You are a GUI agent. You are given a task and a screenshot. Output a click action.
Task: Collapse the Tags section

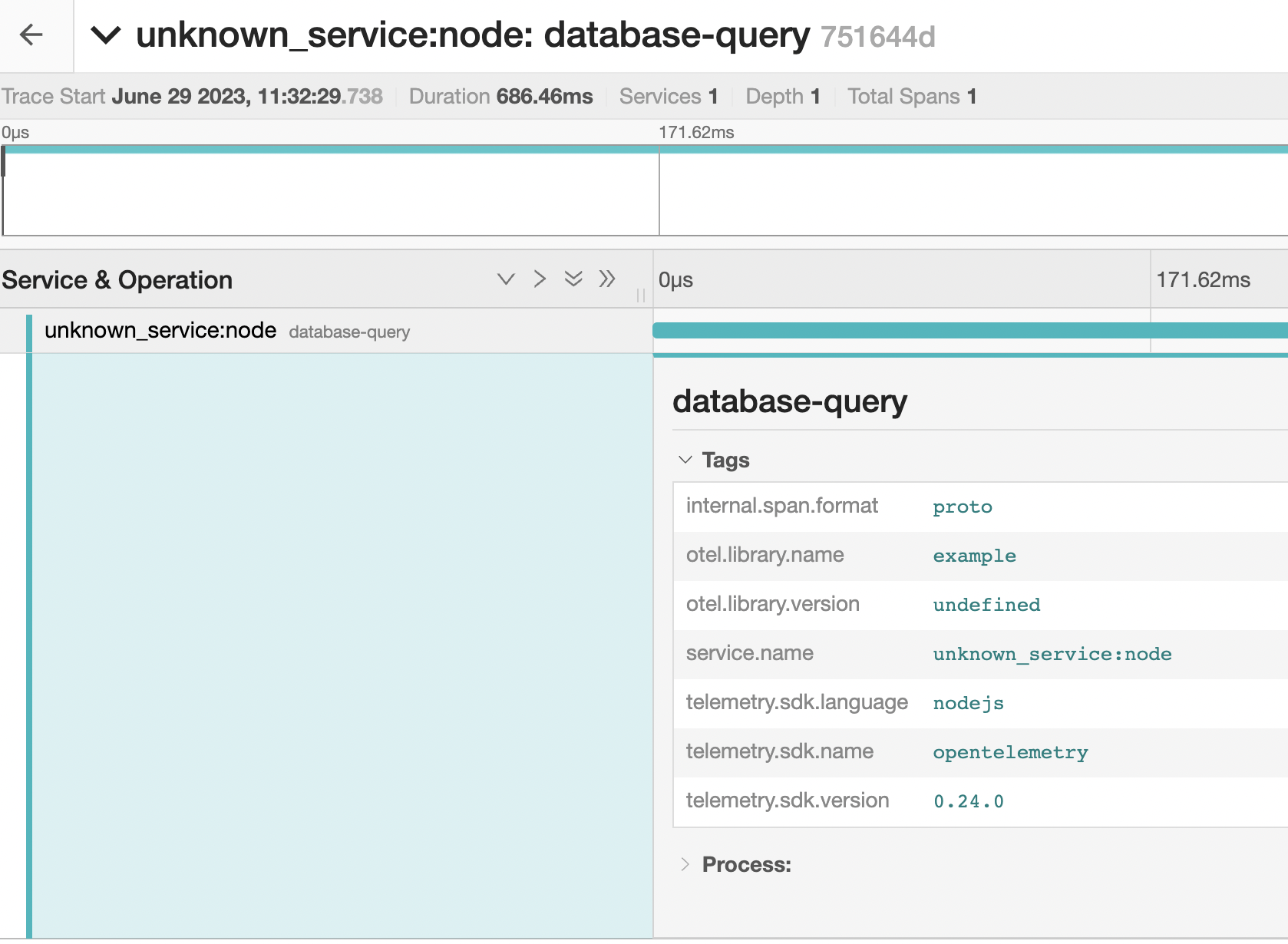click(714, 460)
